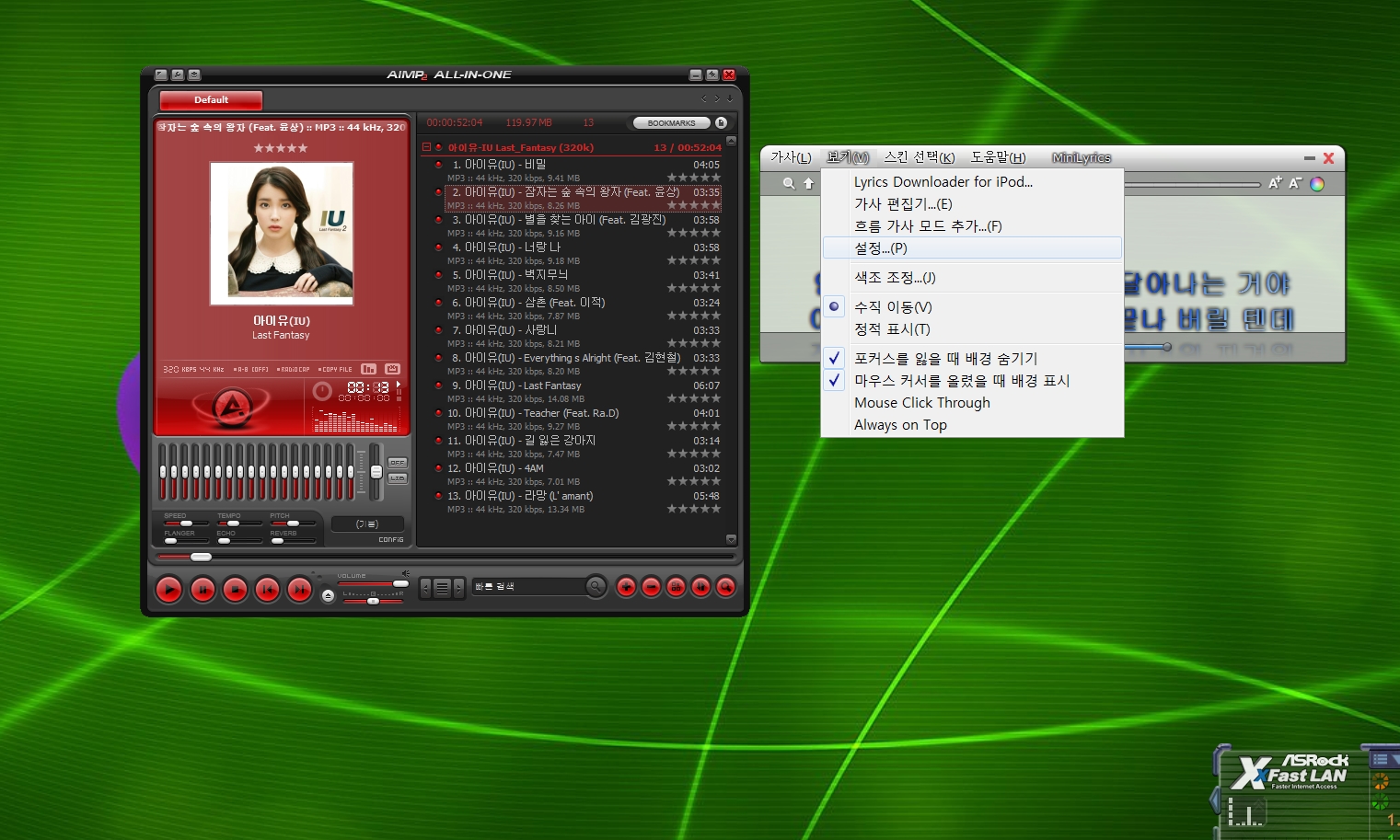Uncheck show background on mouse hover
1400x840 pixels.
click(x=972, y=380)
